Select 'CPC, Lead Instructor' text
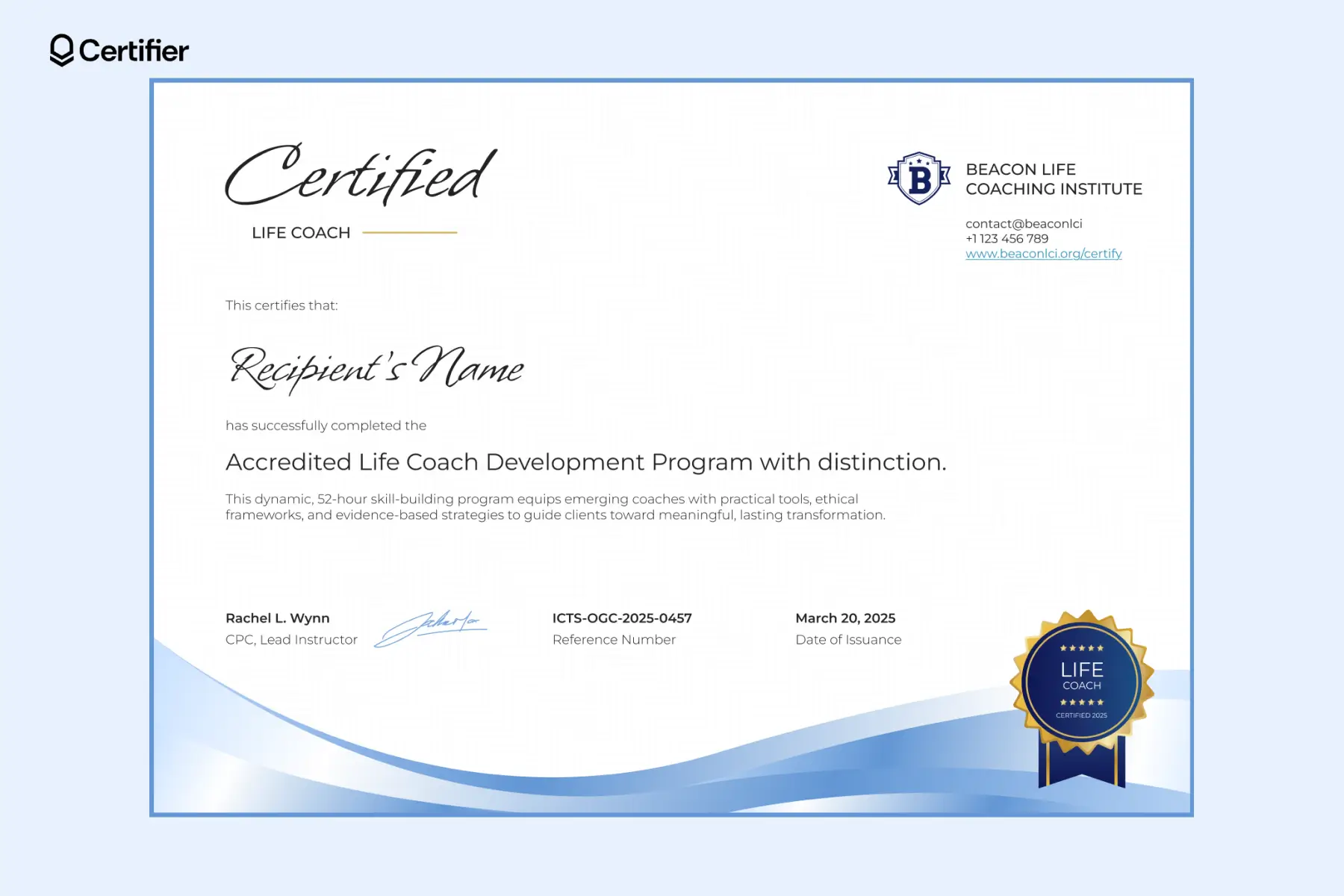This screenshot has height=896, width=1344. coord(291,640)
